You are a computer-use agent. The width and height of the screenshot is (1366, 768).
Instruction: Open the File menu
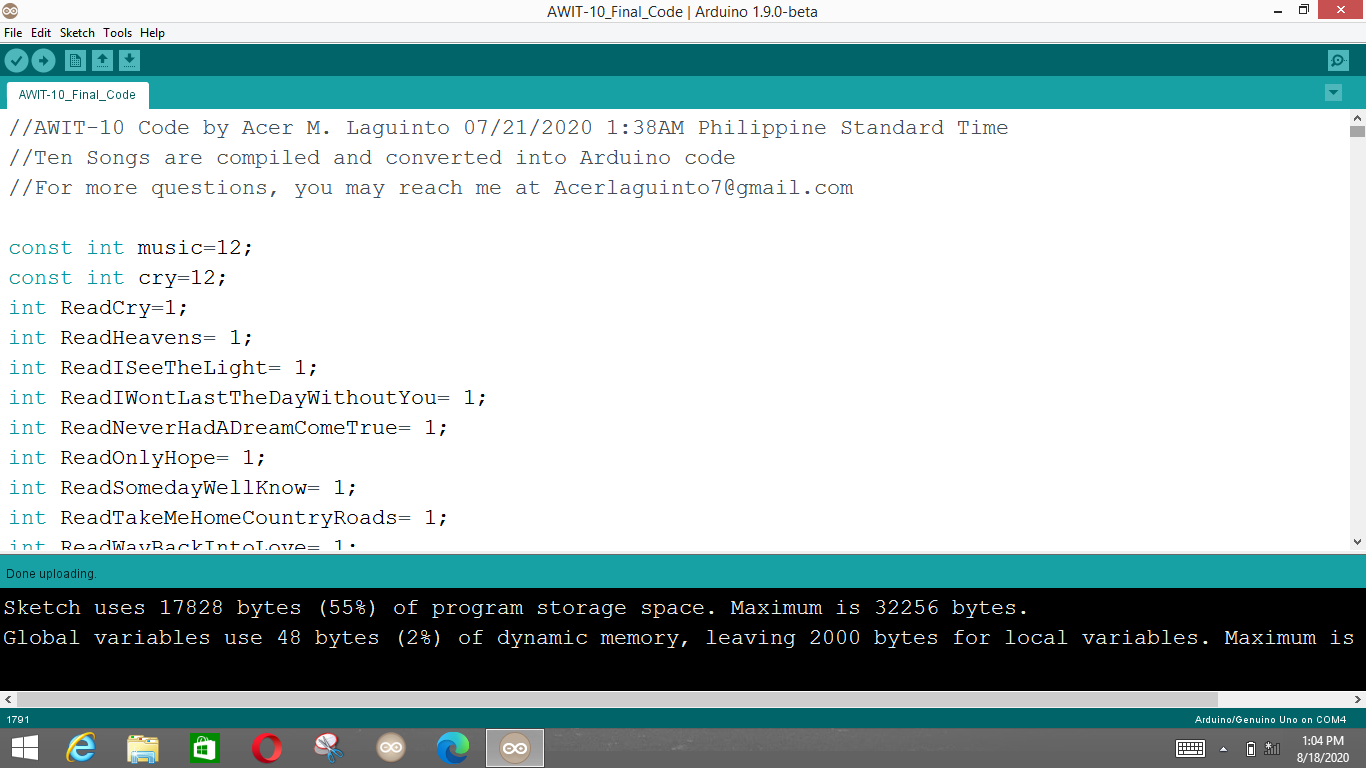point(13,33)
